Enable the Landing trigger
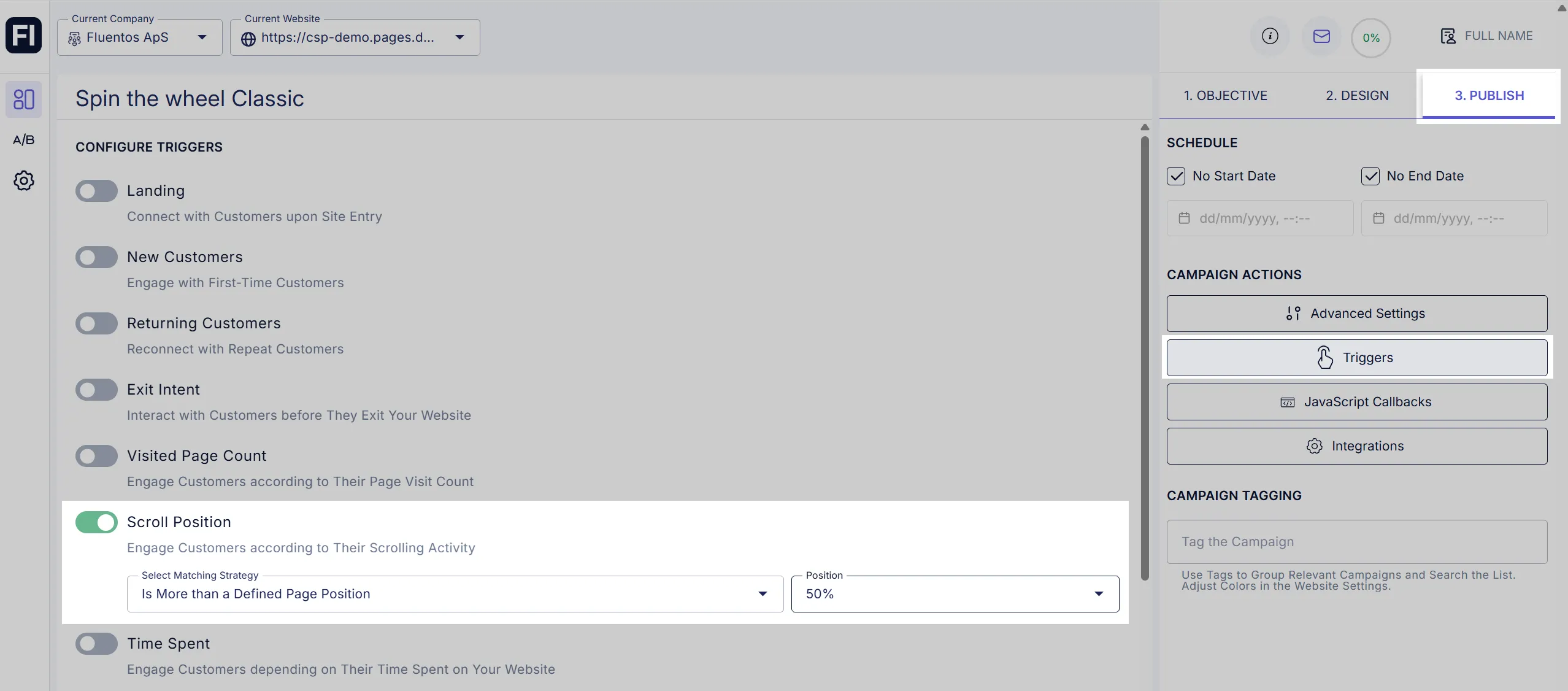Image resolution: width=1568 pixels, height=691 pixels. (x=96, y=190)
